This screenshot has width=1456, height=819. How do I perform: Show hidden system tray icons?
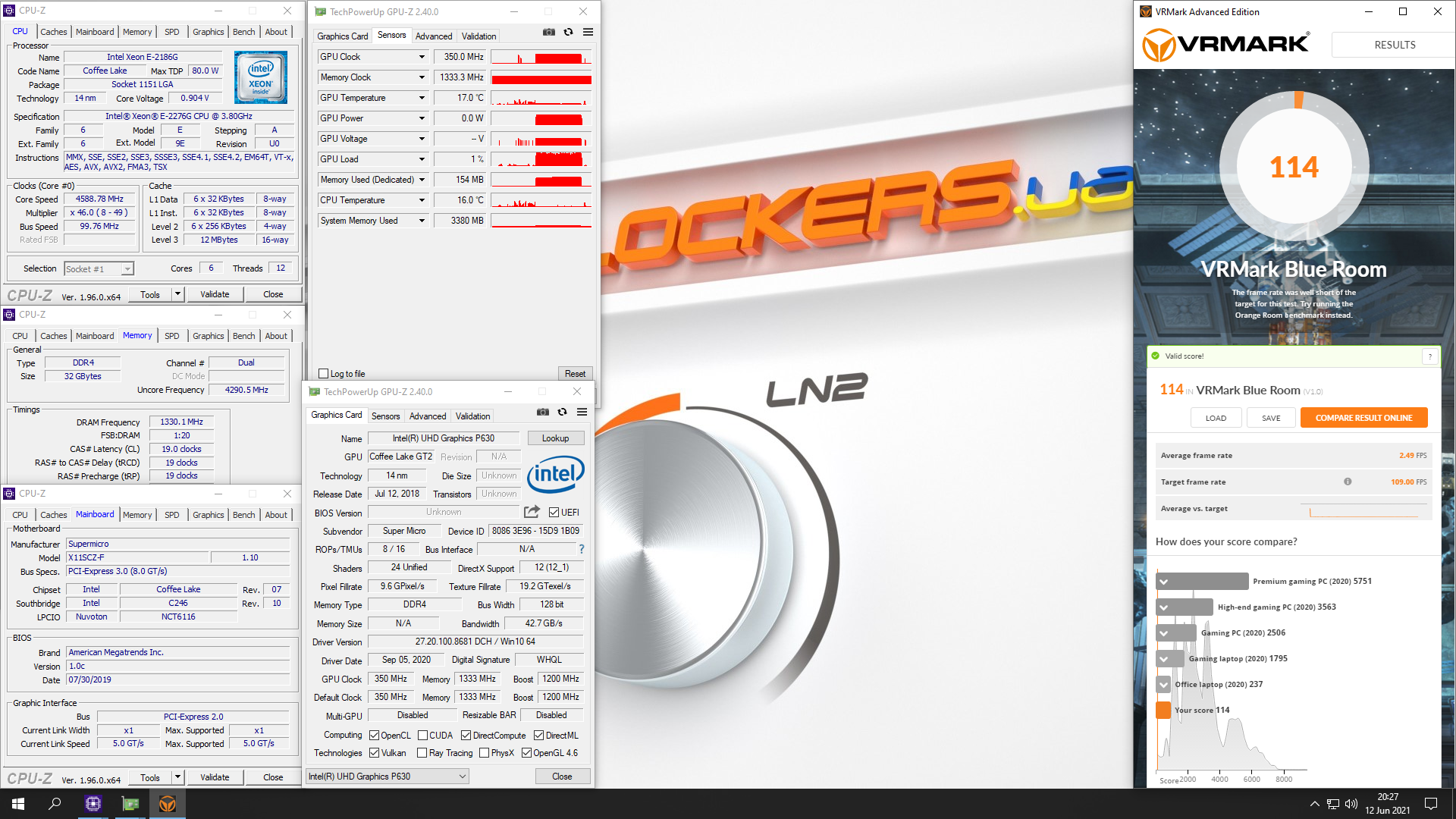point(1314,804)
